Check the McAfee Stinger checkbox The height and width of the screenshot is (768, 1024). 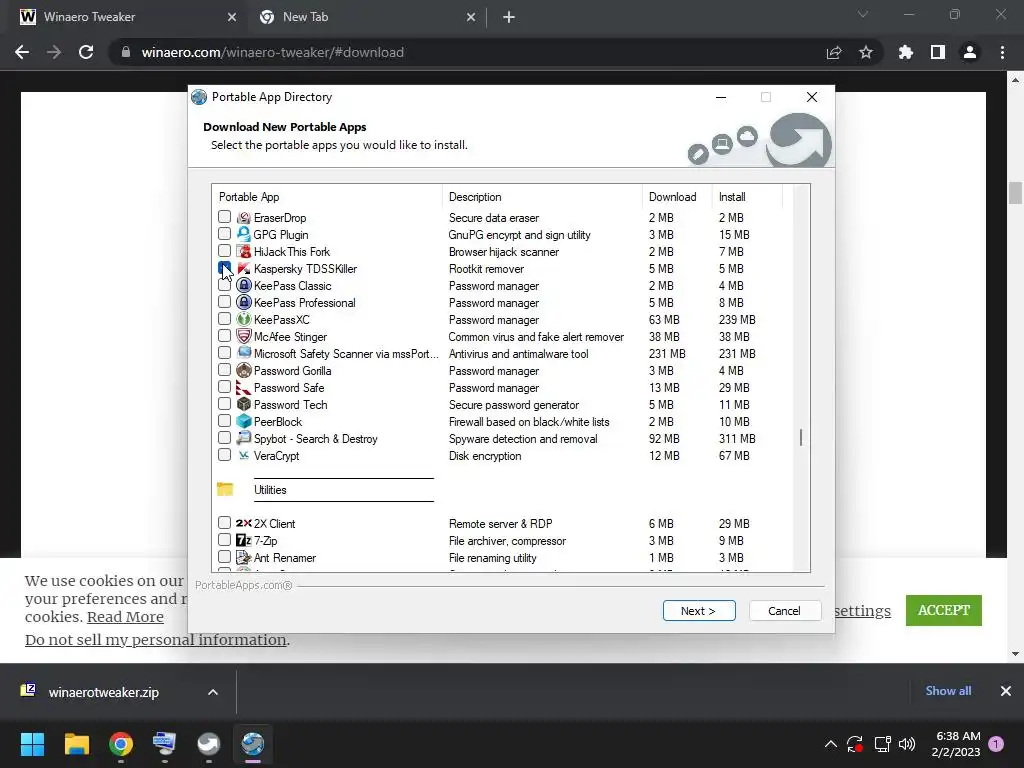pos(224,336)
